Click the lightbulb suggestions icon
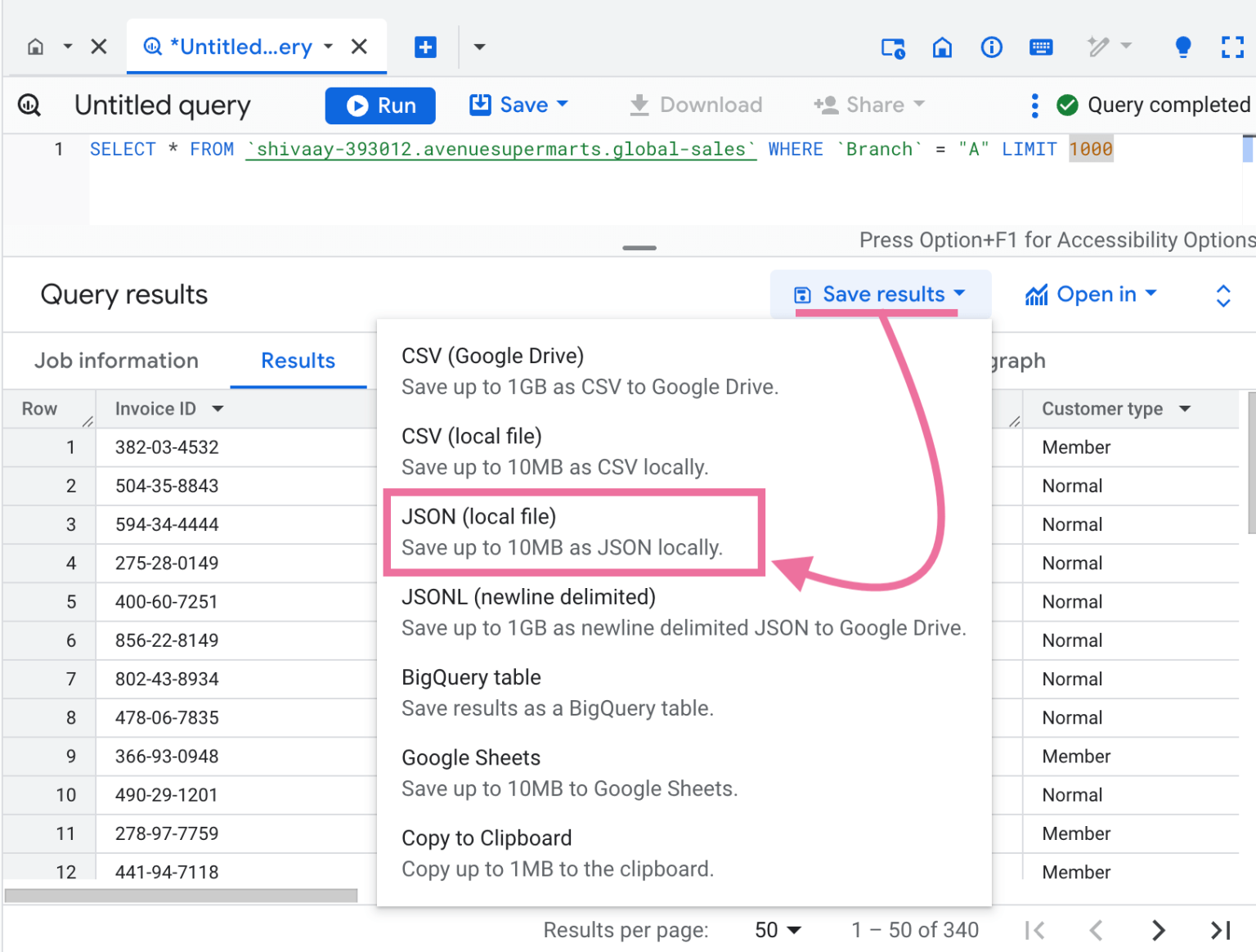 [x=1182, y=47]
